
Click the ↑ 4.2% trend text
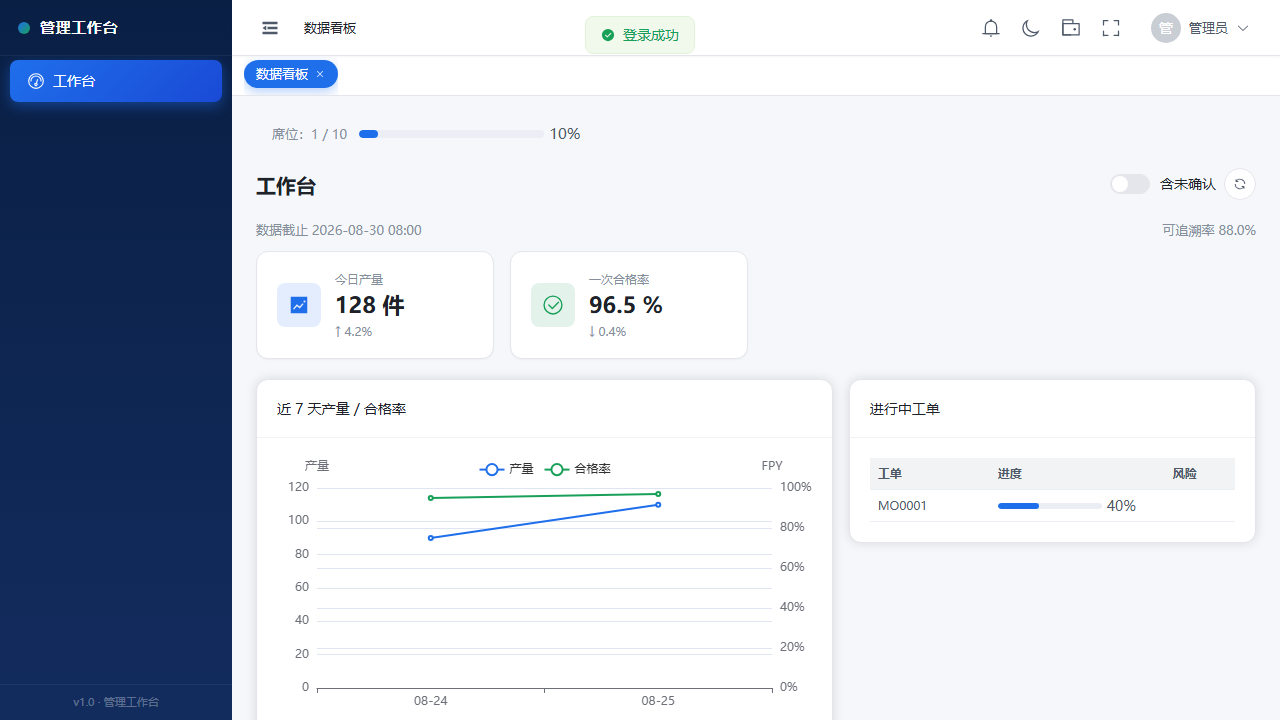[354, 332]
